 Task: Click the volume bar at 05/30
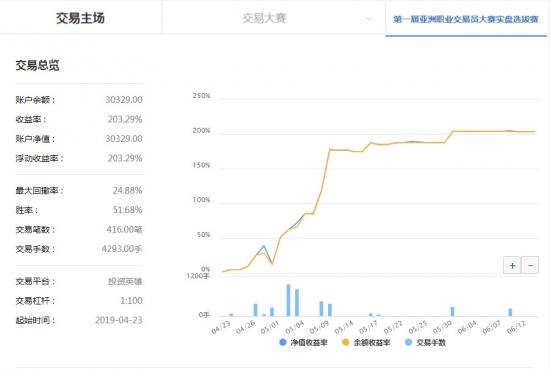tap(452, 311)
